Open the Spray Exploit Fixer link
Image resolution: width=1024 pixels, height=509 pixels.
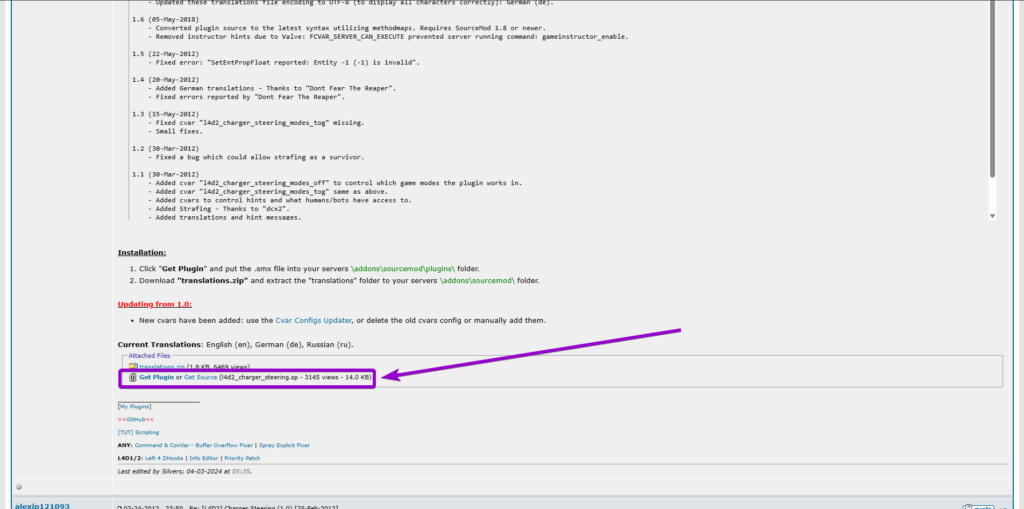[x=284, y=446]
